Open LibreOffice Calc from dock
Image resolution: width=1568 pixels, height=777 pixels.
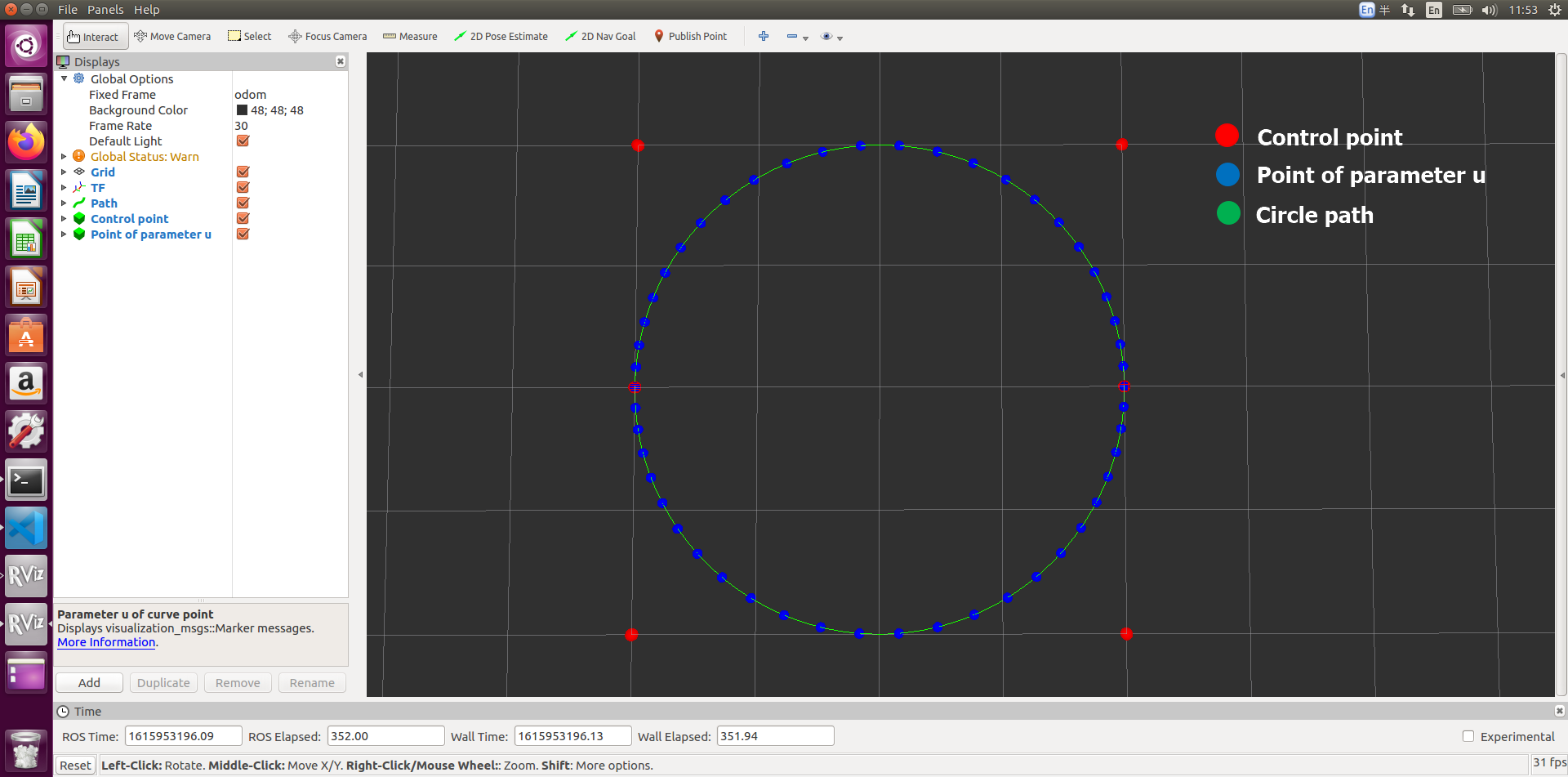(x=26, y=239)
